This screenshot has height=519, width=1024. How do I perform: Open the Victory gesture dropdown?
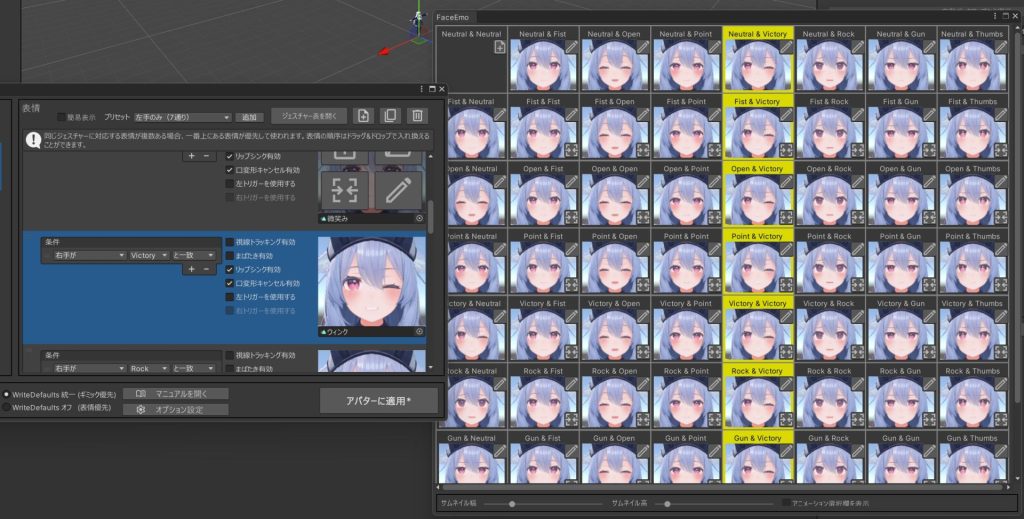tap(148, 255)
